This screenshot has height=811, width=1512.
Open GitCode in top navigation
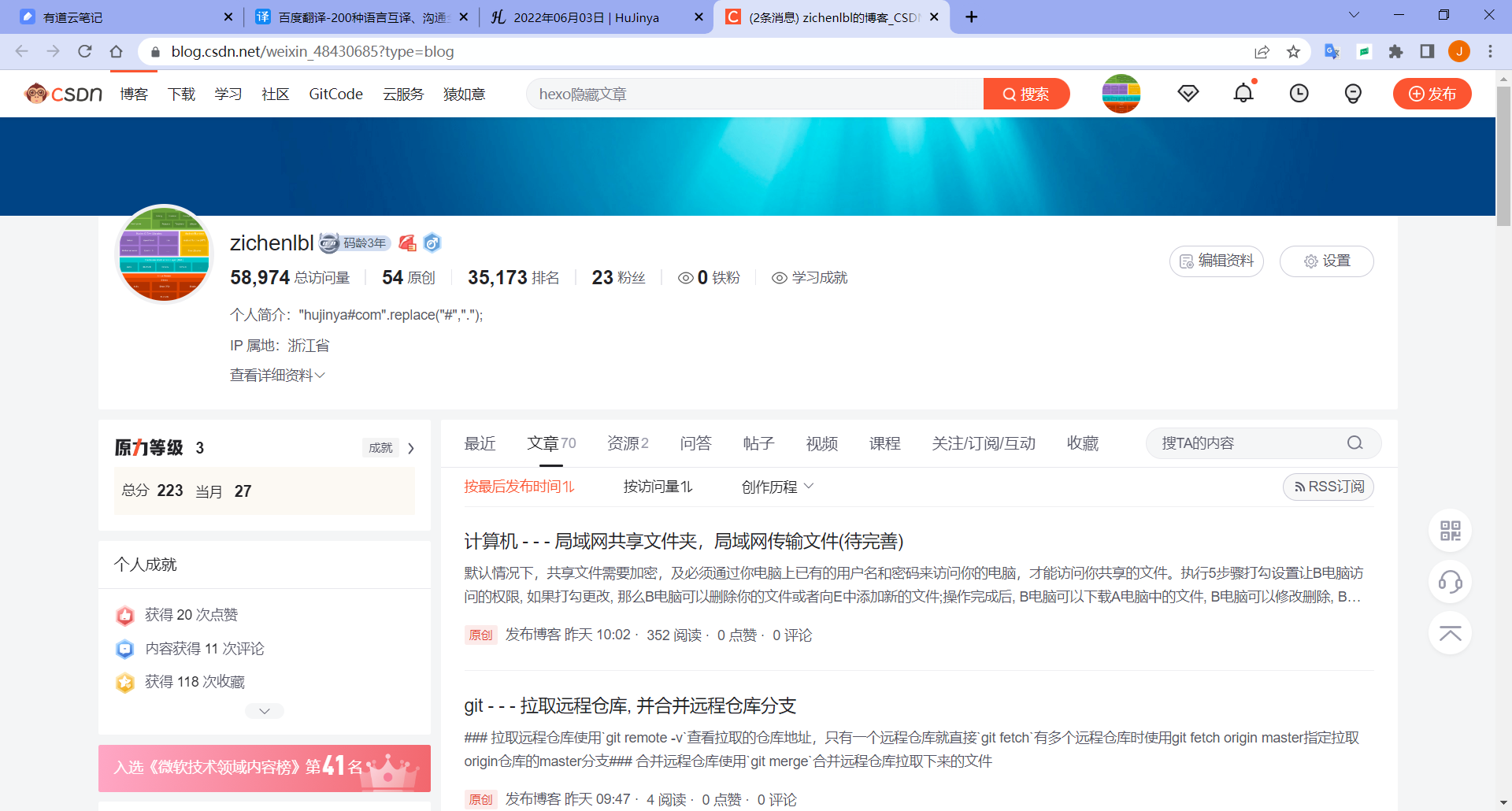335,94
